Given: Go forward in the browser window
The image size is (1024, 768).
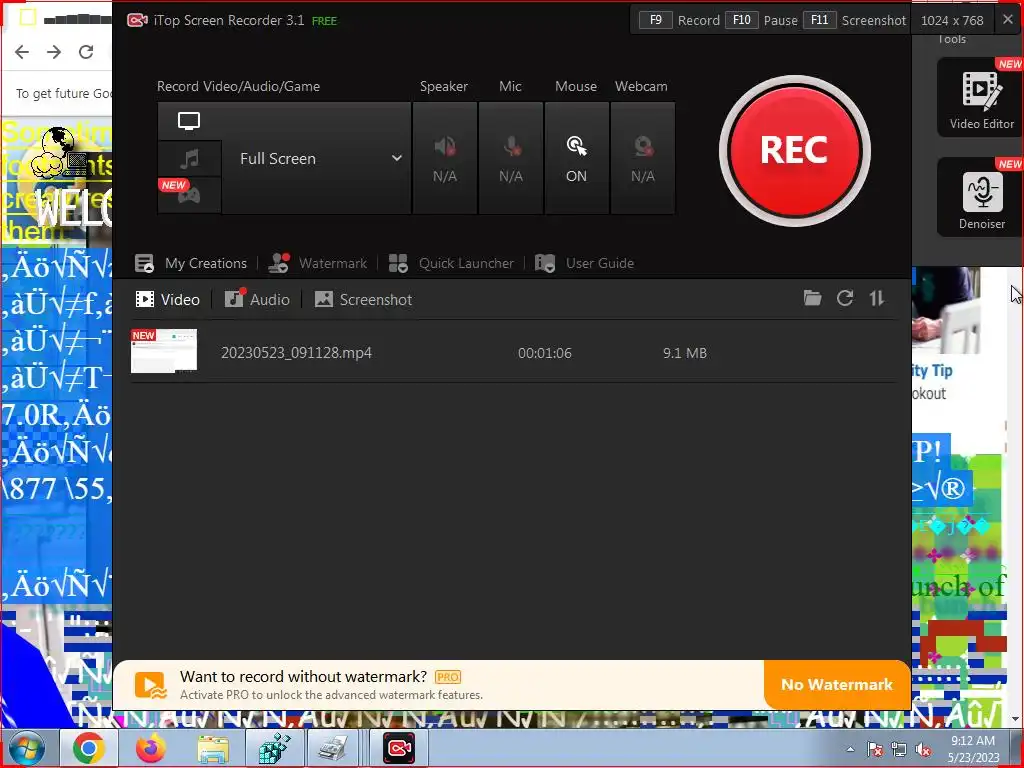Looking at the screenshot, I should pos(54,52).
